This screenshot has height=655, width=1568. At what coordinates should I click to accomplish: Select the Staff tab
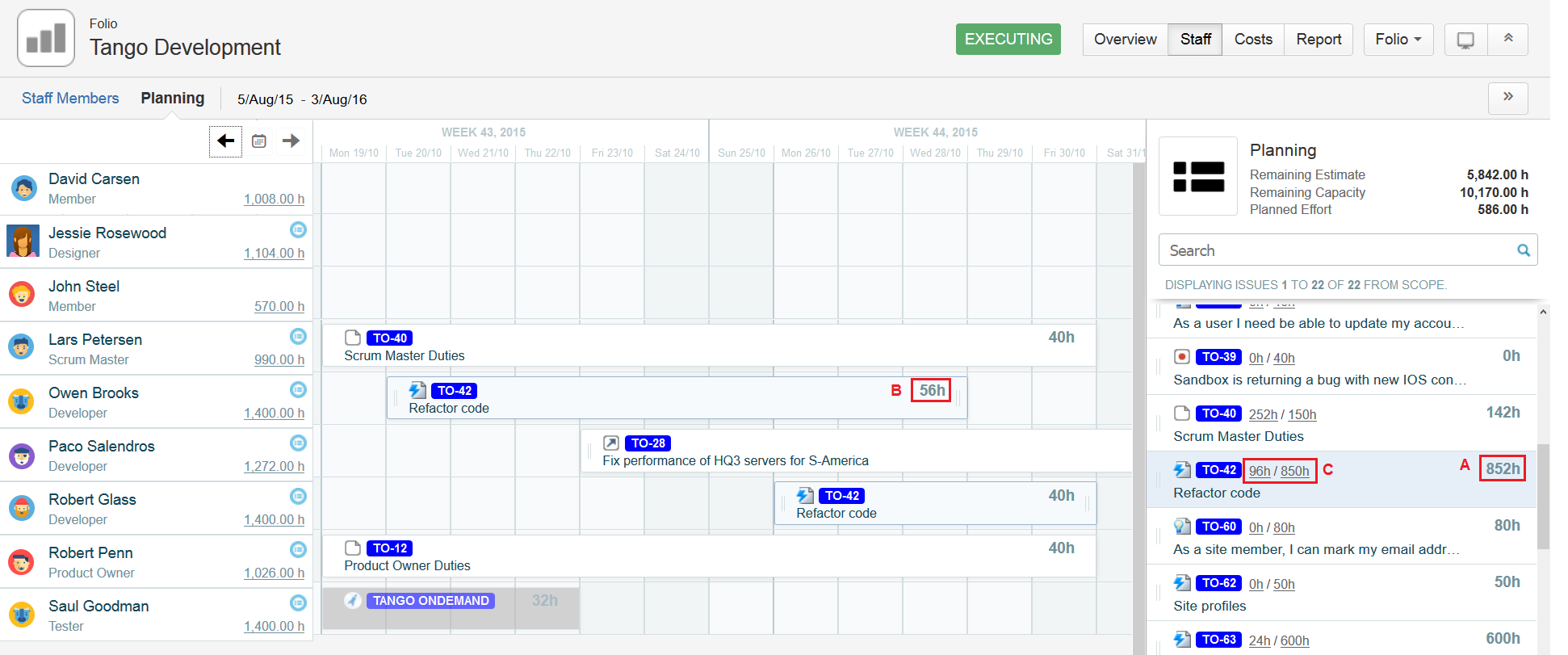[x=1196, y=40]
